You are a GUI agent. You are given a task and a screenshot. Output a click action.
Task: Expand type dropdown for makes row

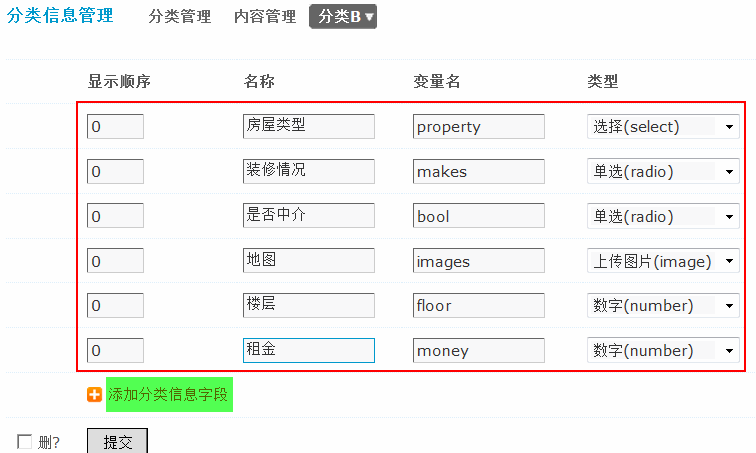click(663, 172)
